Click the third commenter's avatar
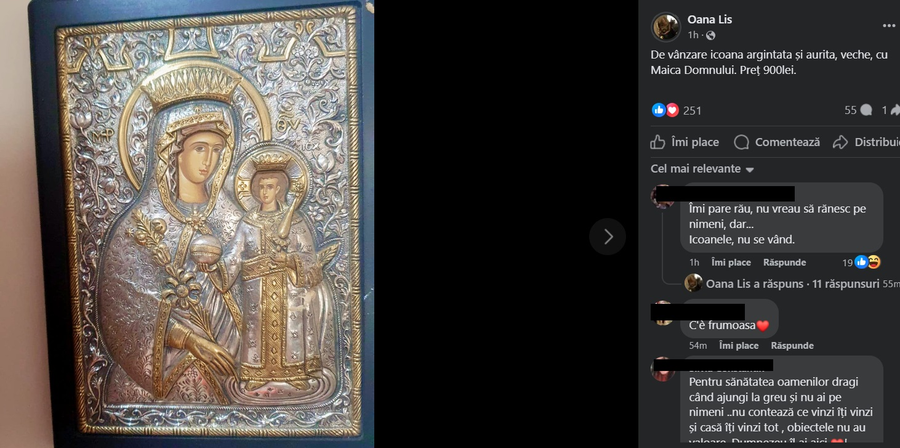The image size is (900, 448). tap(662, 369)
